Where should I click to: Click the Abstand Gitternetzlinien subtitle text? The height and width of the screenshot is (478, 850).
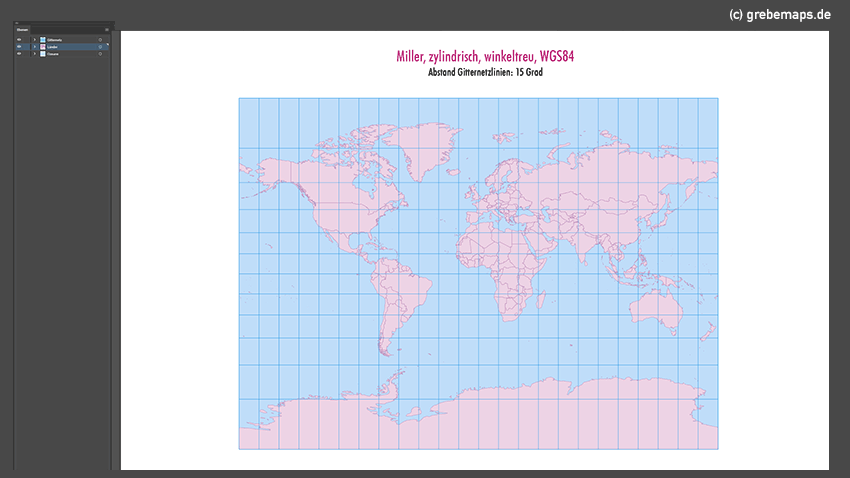478,73
